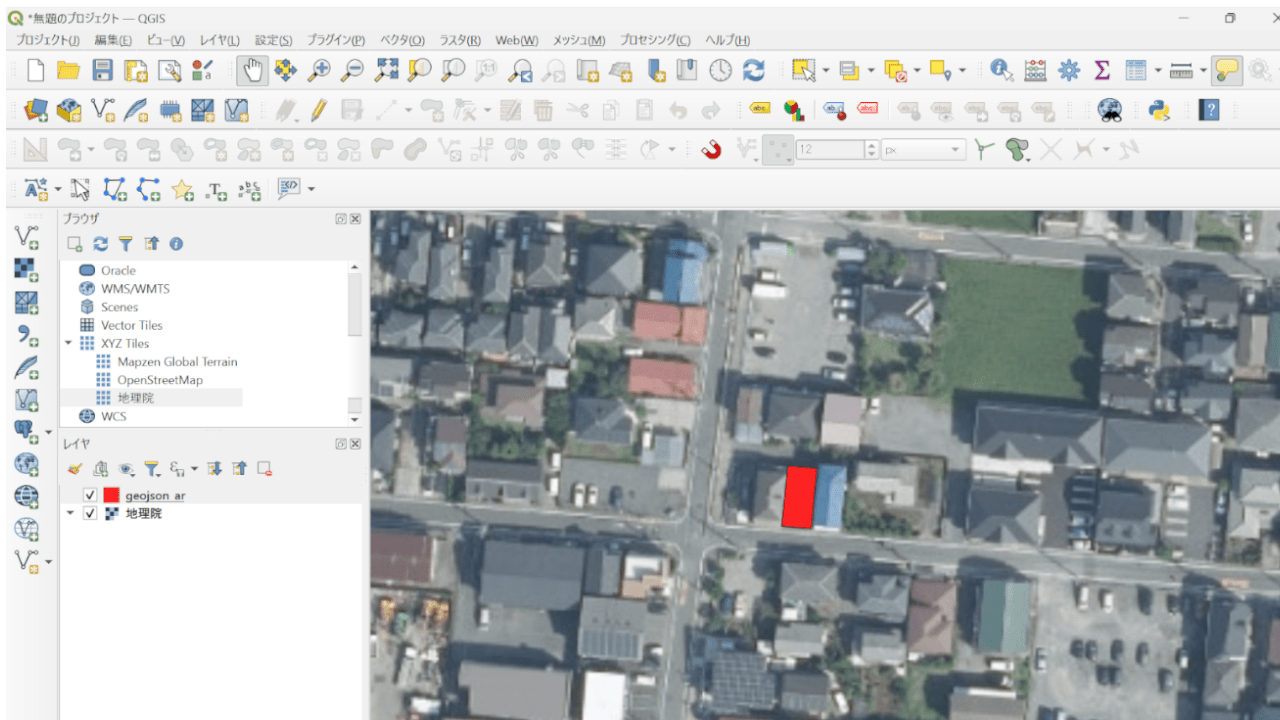
Task: Open the Python console
Action: click(1159, 110)
